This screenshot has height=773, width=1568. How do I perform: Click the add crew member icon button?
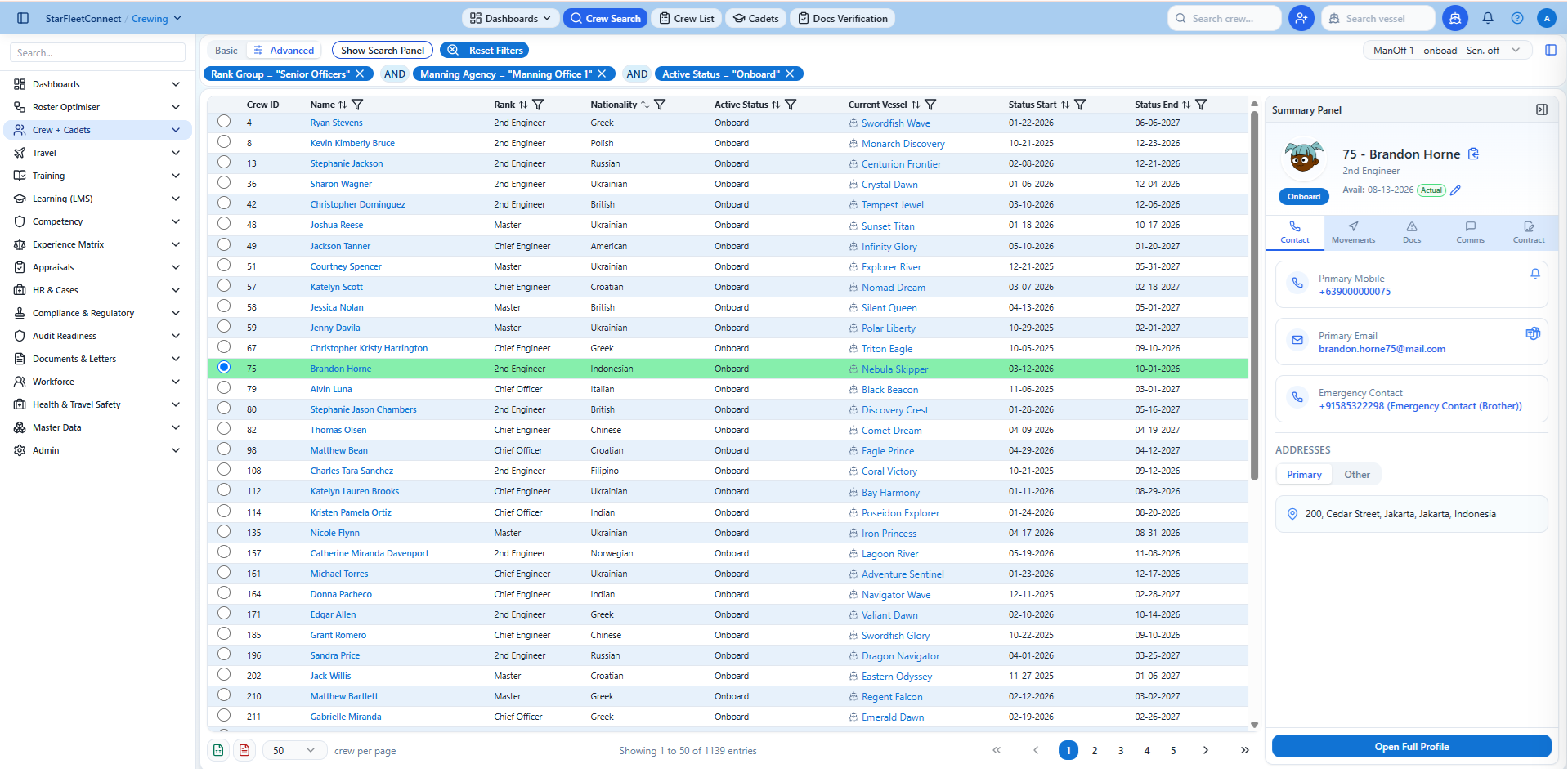tap(1301, 18)
